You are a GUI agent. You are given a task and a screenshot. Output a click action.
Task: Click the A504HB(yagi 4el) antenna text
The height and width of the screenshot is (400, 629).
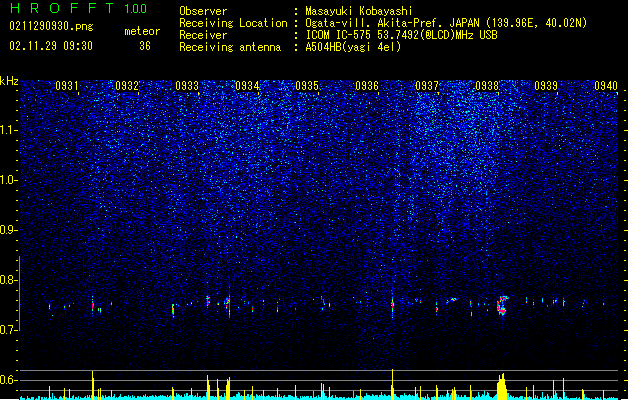[353, 47]
